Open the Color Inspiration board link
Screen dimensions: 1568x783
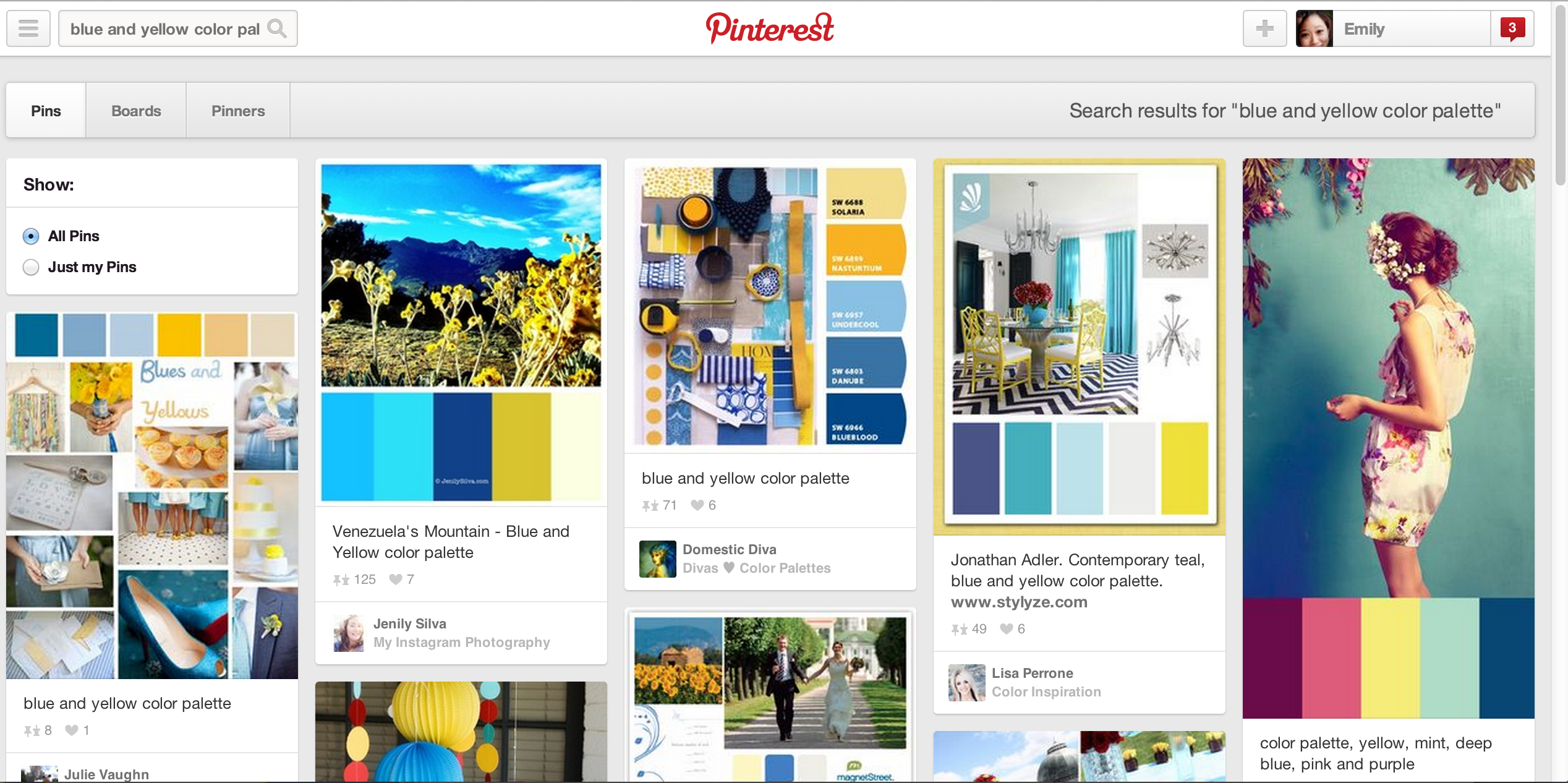pos(1046,691)
